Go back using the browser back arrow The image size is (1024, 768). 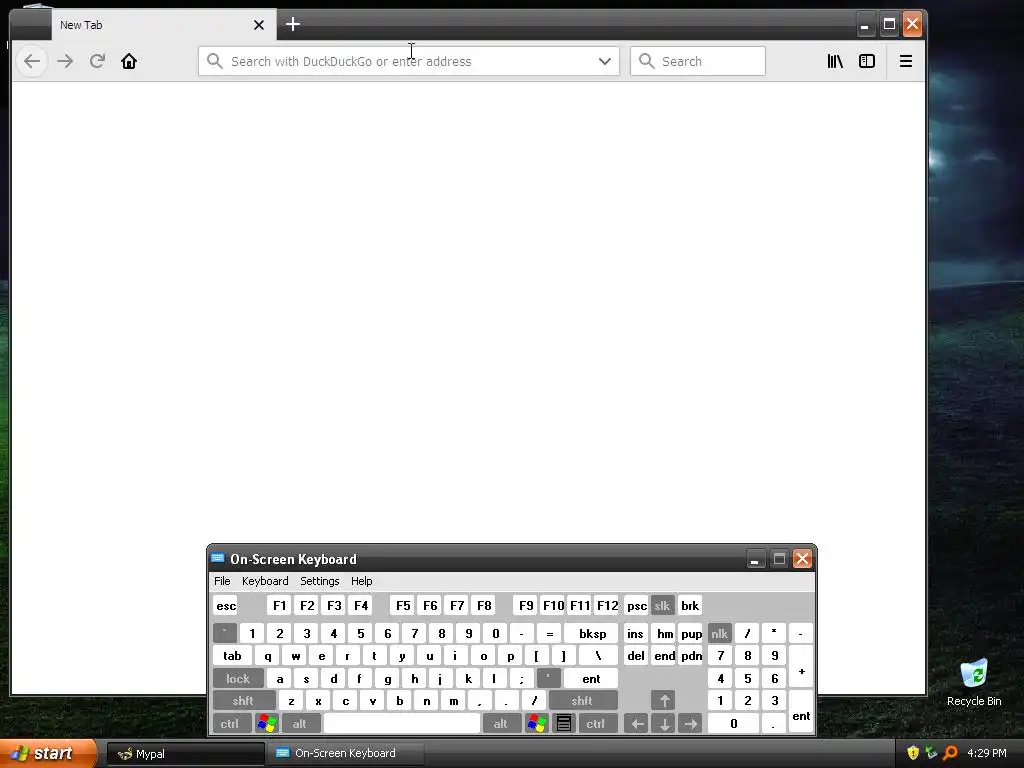pyautogui.click(x=32, y=61)
